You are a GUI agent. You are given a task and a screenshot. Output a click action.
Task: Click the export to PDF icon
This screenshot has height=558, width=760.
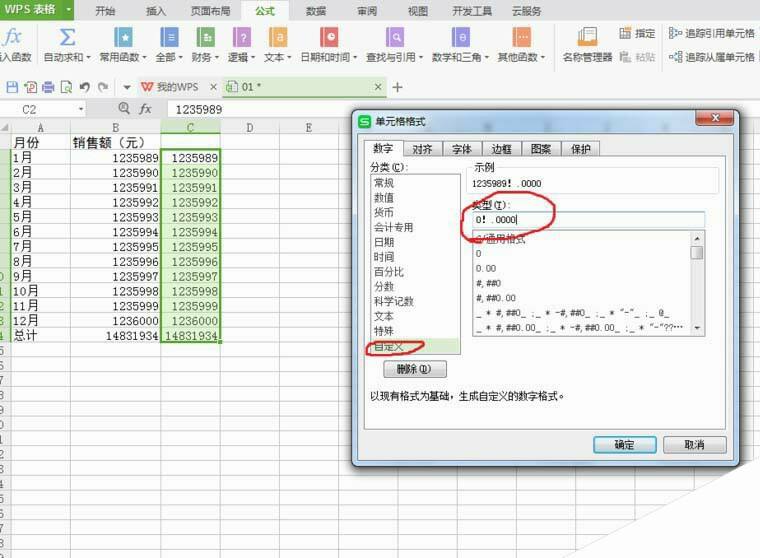pos(31,87)
